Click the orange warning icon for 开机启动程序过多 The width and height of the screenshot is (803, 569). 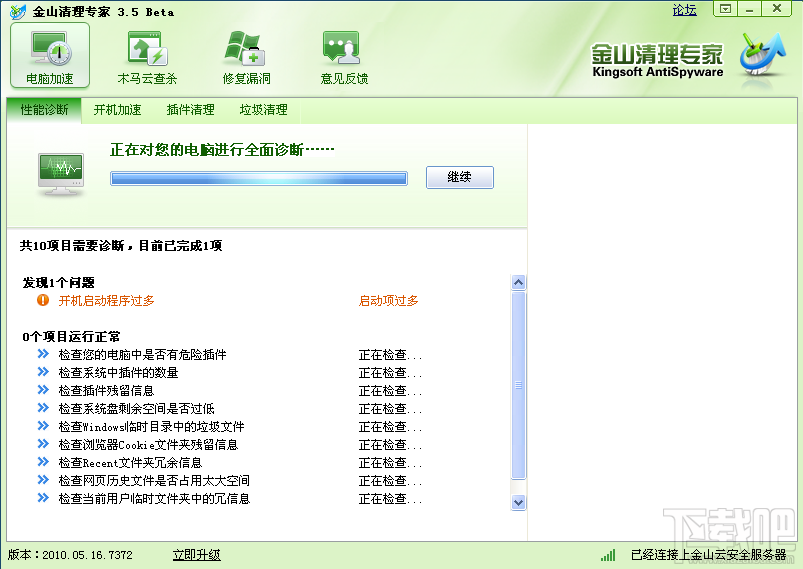[43, 300]
